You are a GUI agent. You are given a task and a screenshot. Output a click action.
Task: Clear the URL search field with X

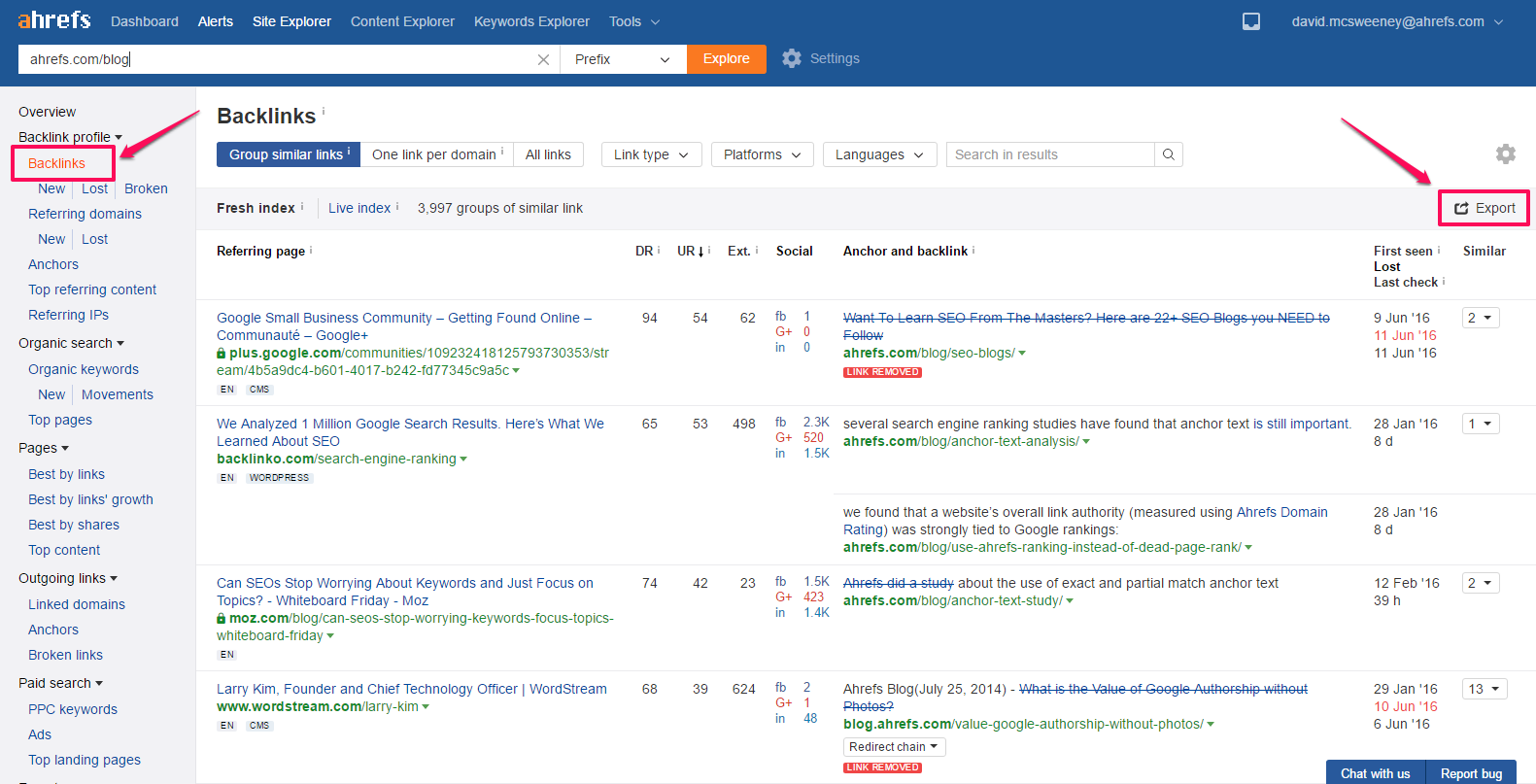[x=543, y=59]
